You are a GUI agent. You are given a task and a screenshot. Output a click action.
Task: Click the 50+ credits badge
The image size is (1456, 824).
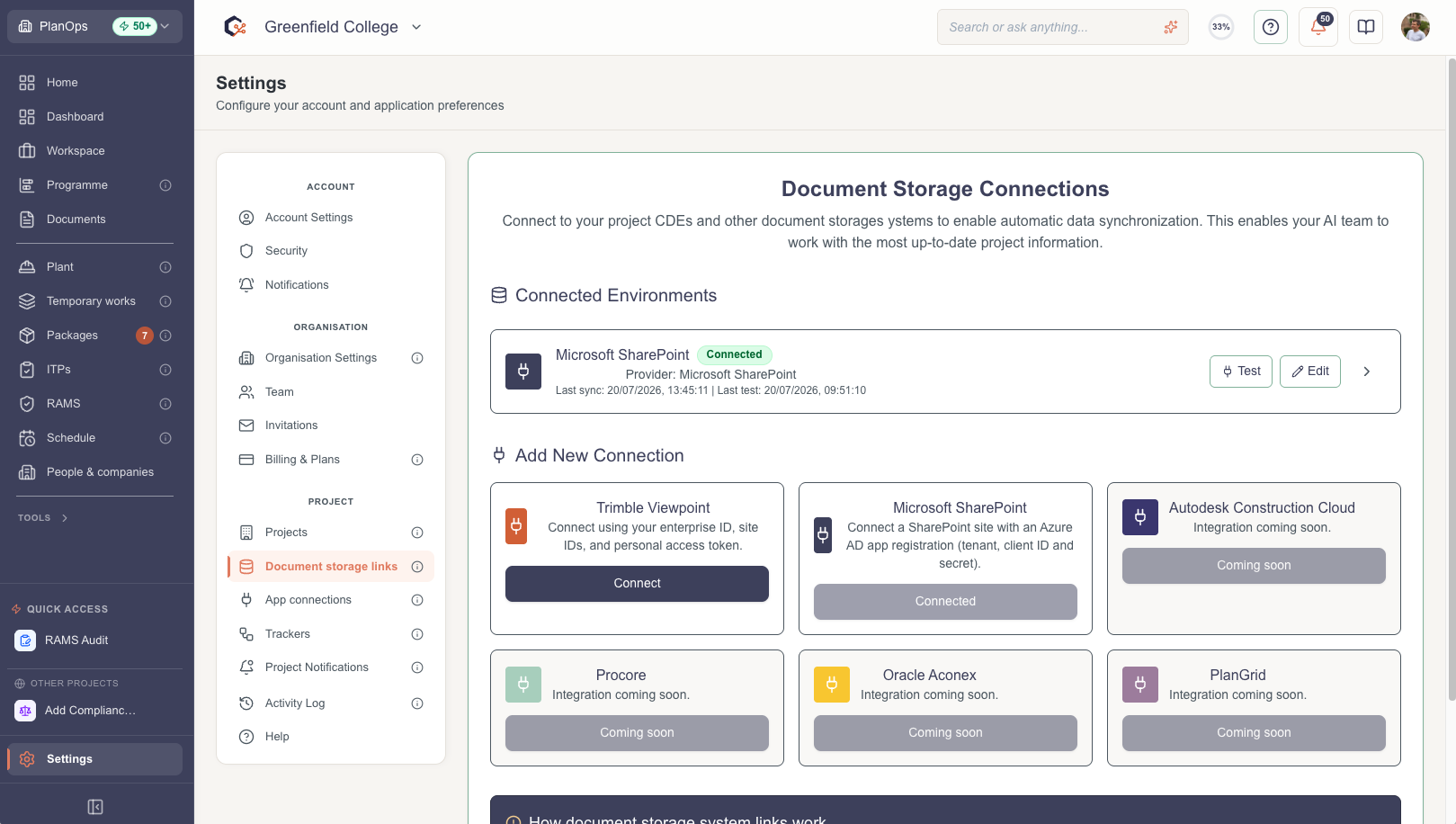[135, 26]
